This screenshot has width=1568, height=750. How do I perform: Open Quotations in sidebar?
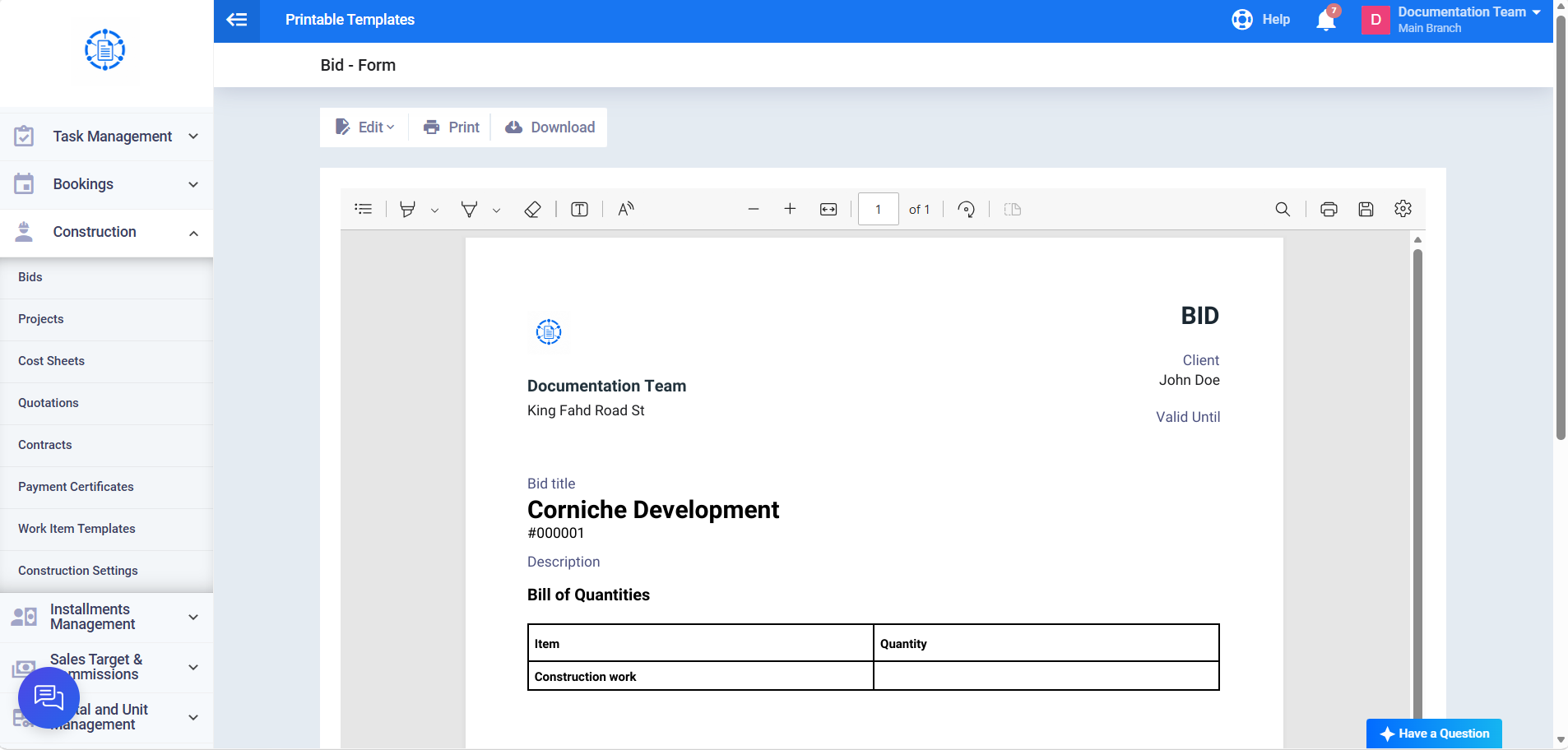click(x=106, y=403)
